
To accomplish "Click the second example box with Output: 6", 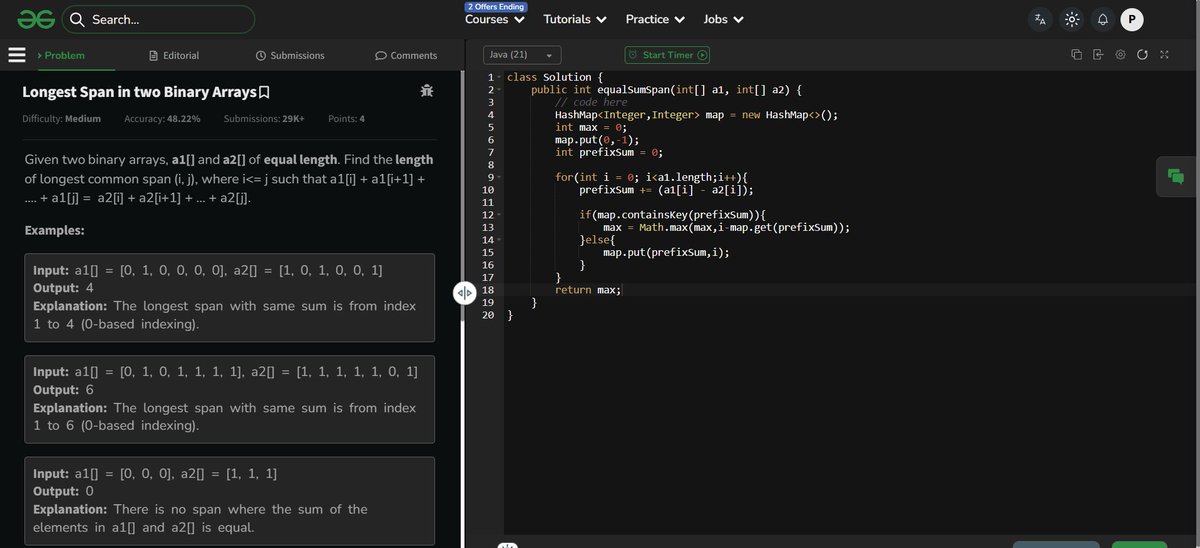I will (229, 399).
